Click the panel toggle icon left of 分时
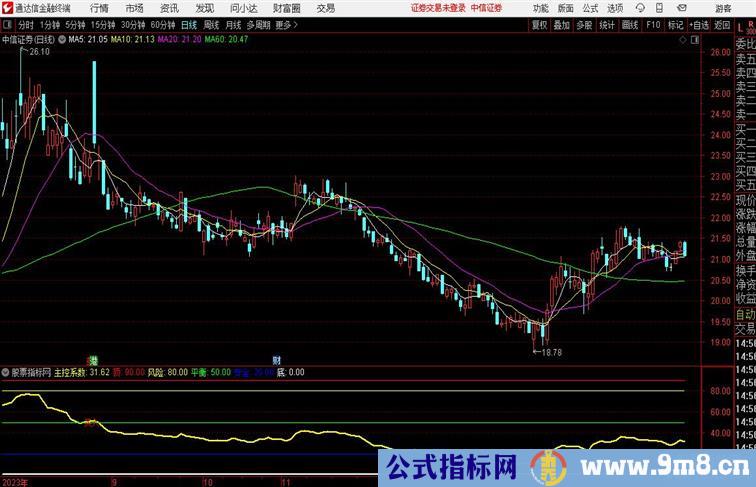The width and height of the screenshot is (756, 487). coord(8,24)
